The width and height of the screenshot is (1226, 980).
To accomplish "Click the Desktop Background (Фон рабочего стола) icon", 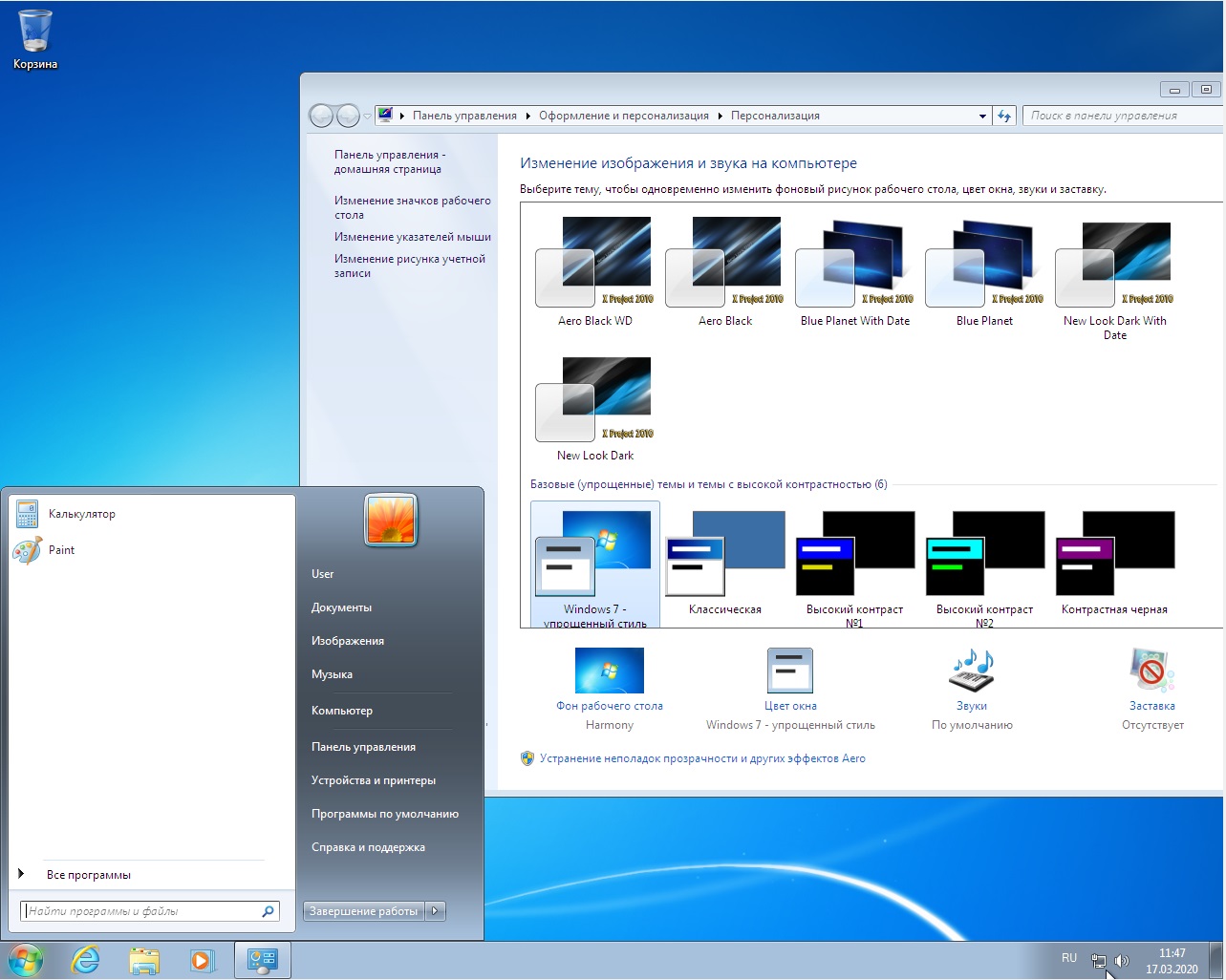I will [609, 671].
